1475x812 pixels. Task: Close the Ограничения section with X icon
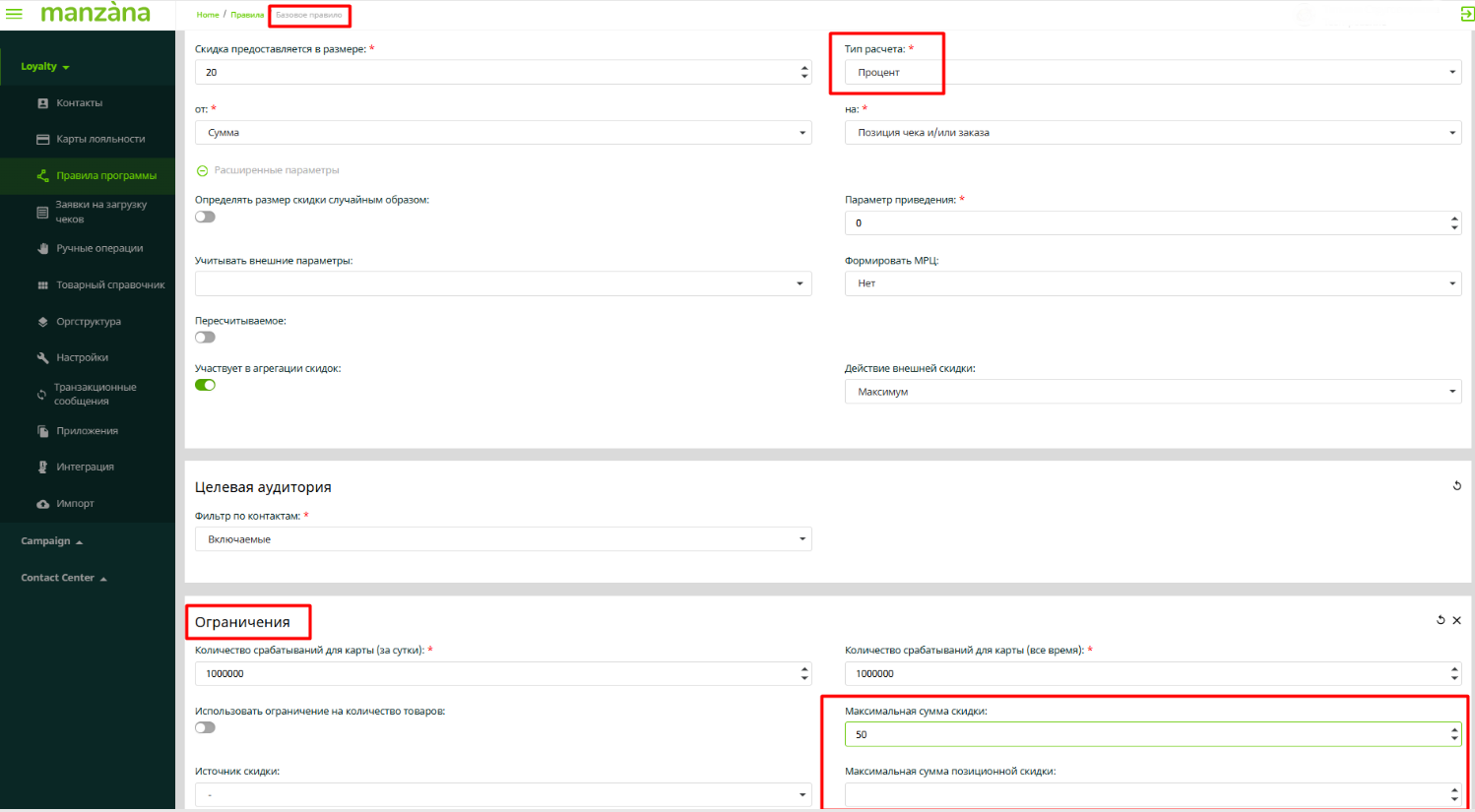click(x=1456, y=621)
